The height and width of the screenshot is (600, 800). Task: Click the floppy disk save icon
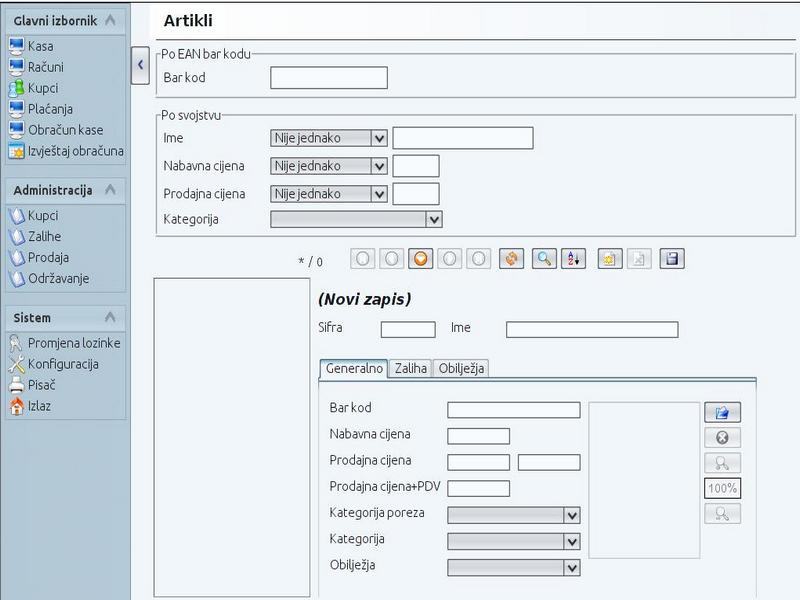coord(672,259)
